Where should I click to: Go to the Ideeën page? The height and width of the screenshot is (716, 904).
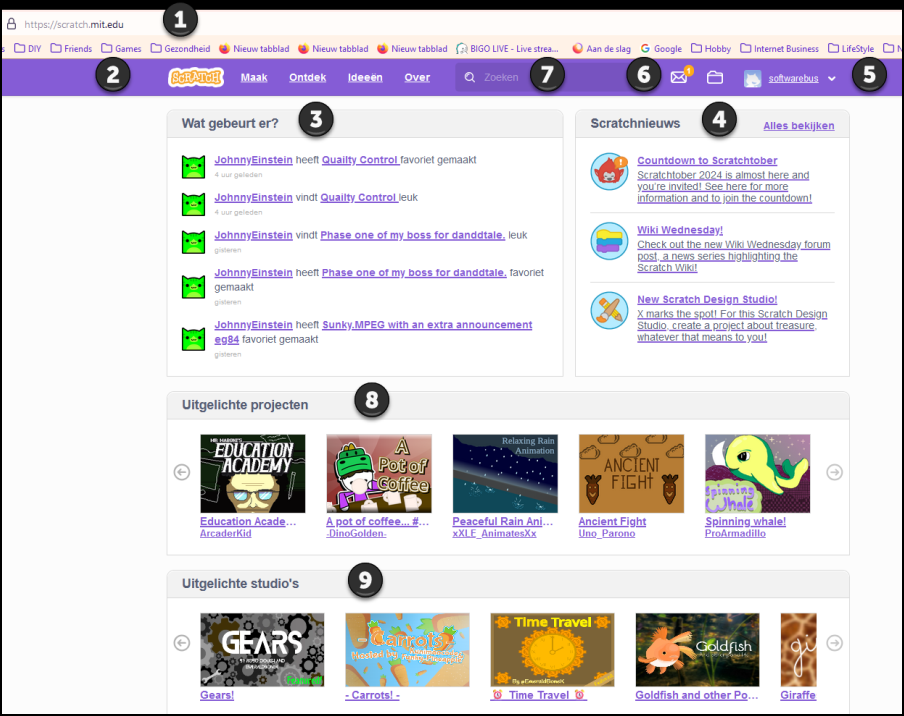coord(365,77)
